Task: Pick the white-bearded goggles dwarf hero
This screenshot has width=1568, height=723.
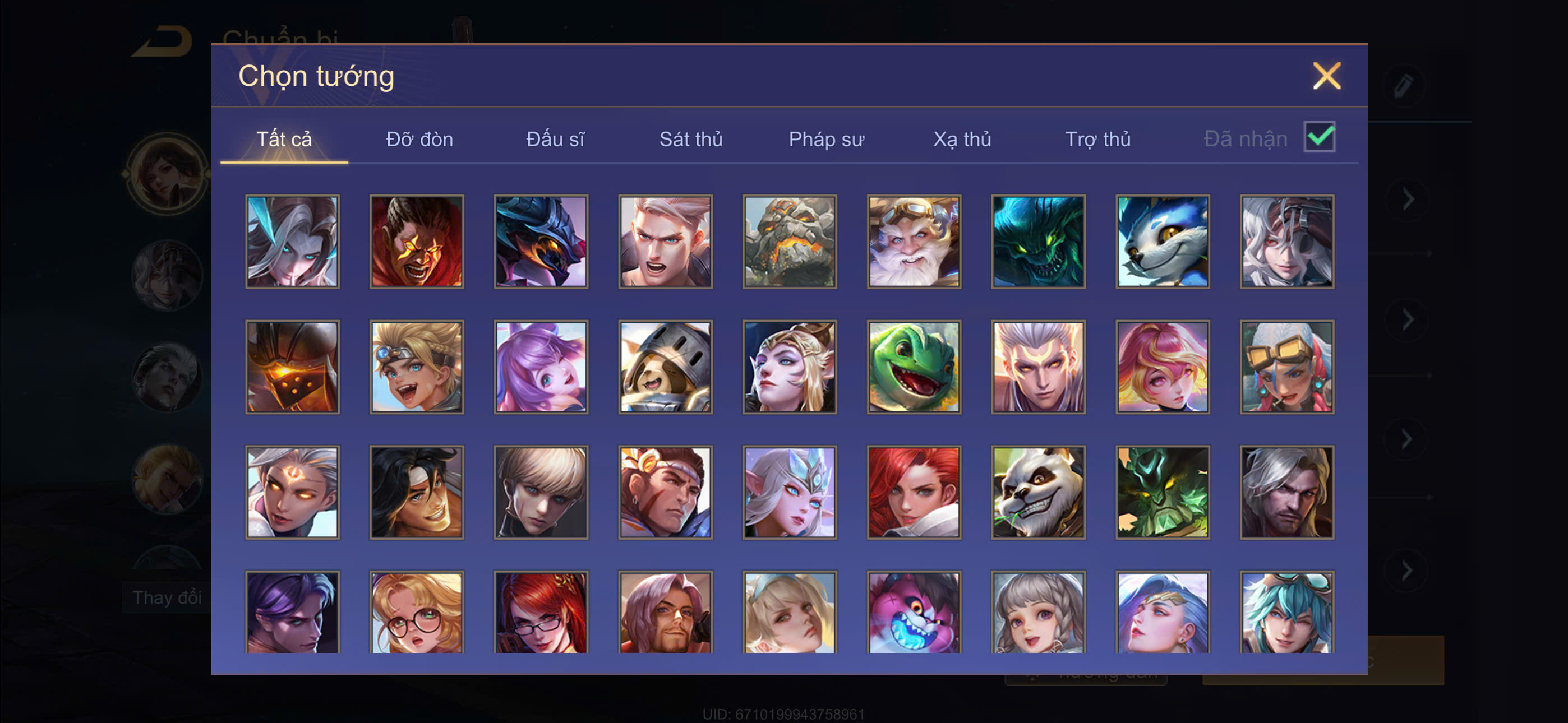Action: [x=914, y=242]
